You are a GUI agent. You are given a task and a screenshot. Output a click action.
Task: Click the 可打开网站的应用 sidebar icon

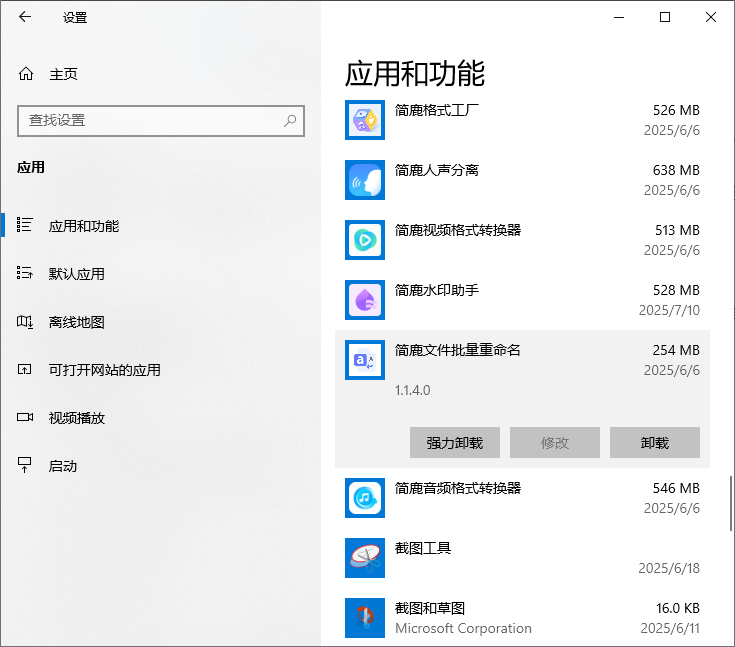click(x=24, y=369)
